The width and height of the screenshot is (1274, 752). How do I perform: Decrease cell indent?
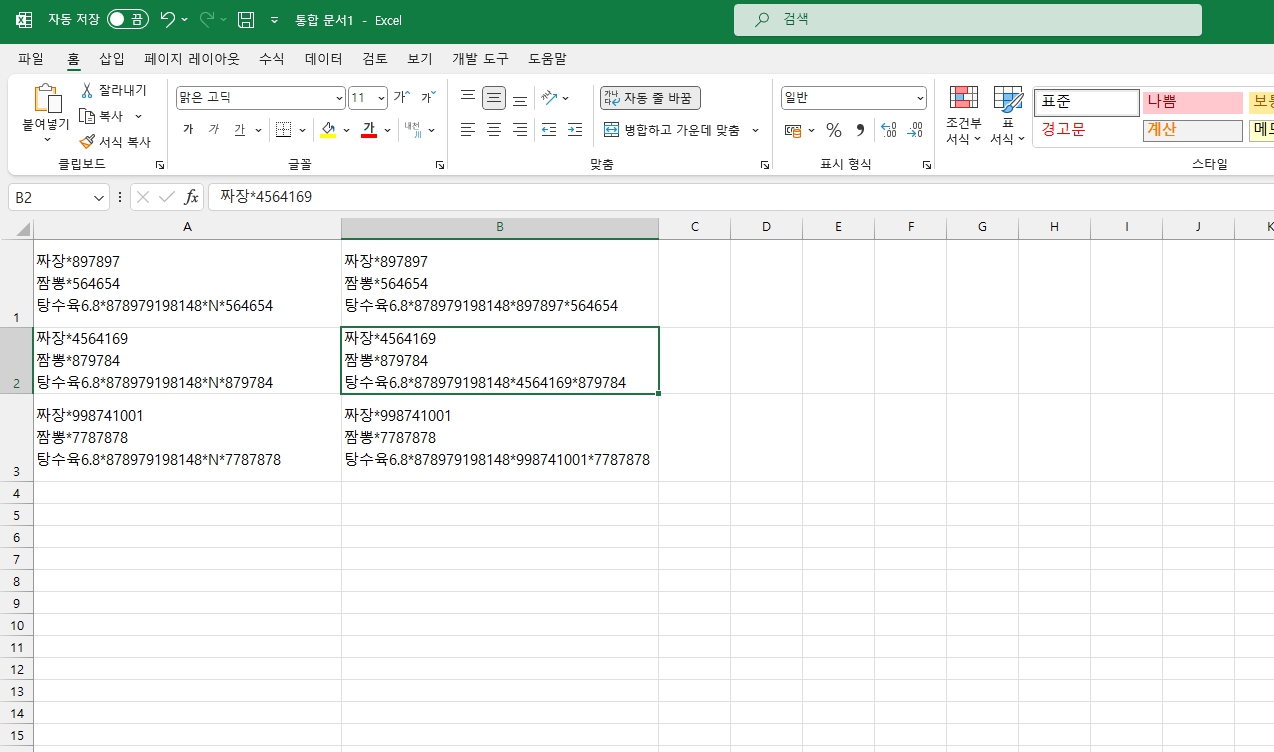548,130
